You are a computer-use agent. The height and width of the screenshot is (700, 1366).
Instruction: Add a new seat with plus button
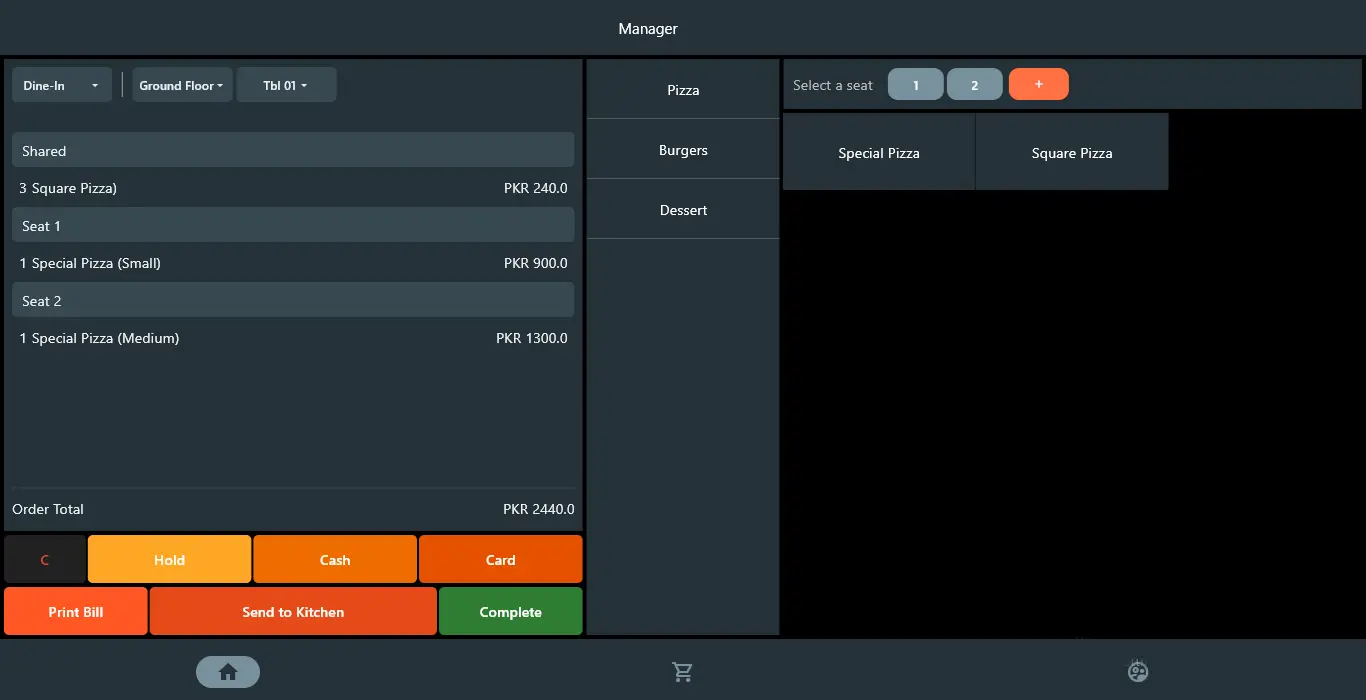click(1038, 85)
